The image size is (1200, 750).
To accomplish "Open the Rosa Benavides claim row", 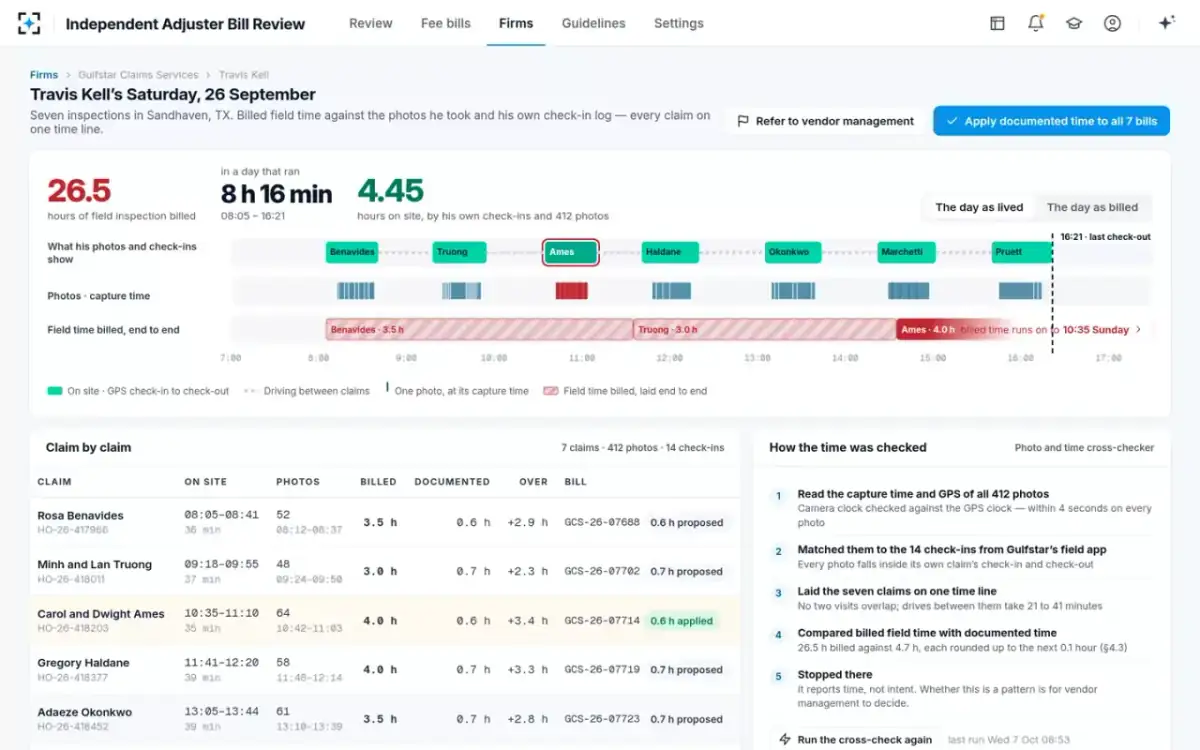I will [x=385, y=523].
